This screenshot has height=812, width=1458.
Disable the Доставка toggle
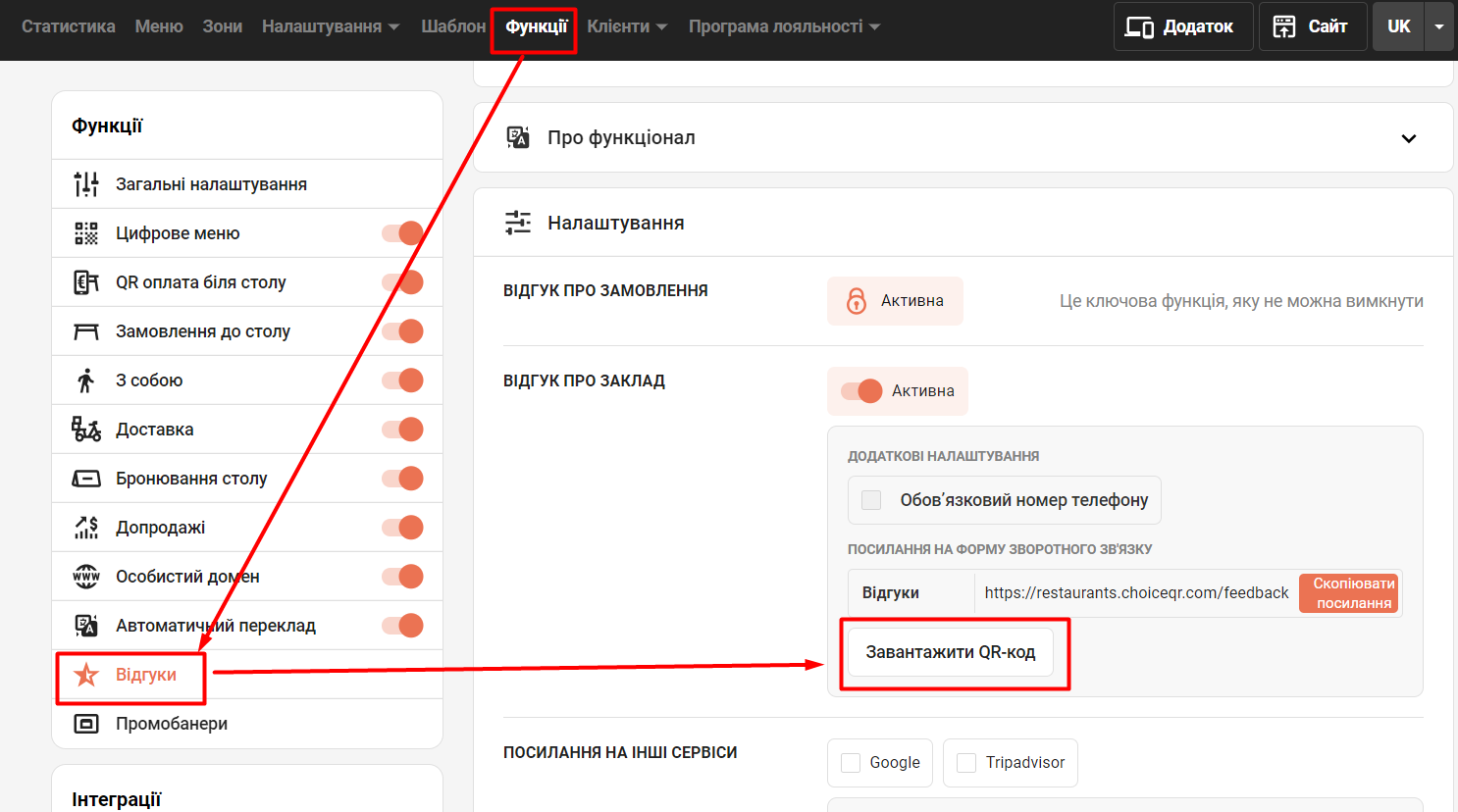pyautogui.click(x=403, y=430)
